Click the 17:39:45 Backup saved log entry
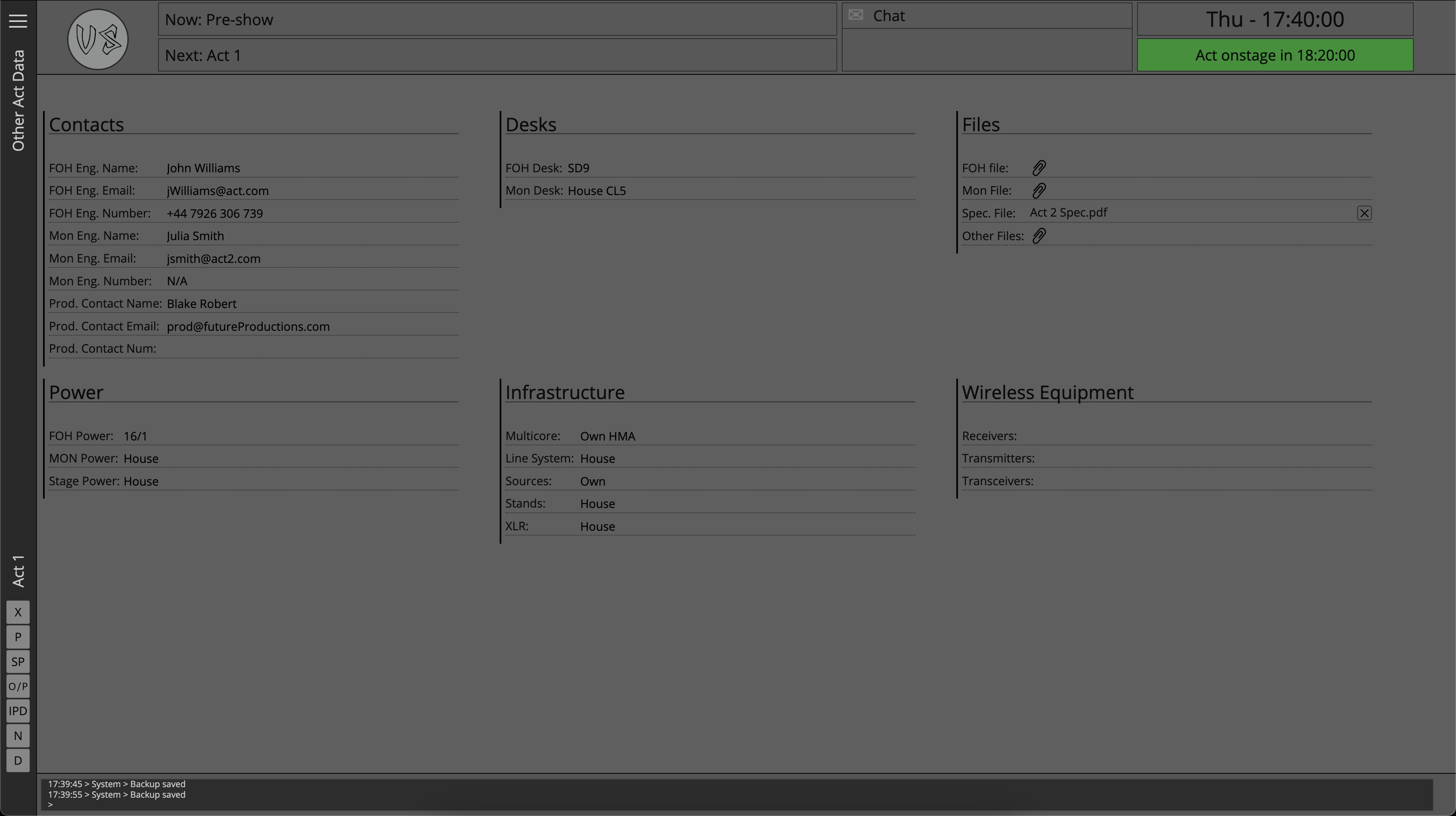1456x816 pixels. click(117, 784)
